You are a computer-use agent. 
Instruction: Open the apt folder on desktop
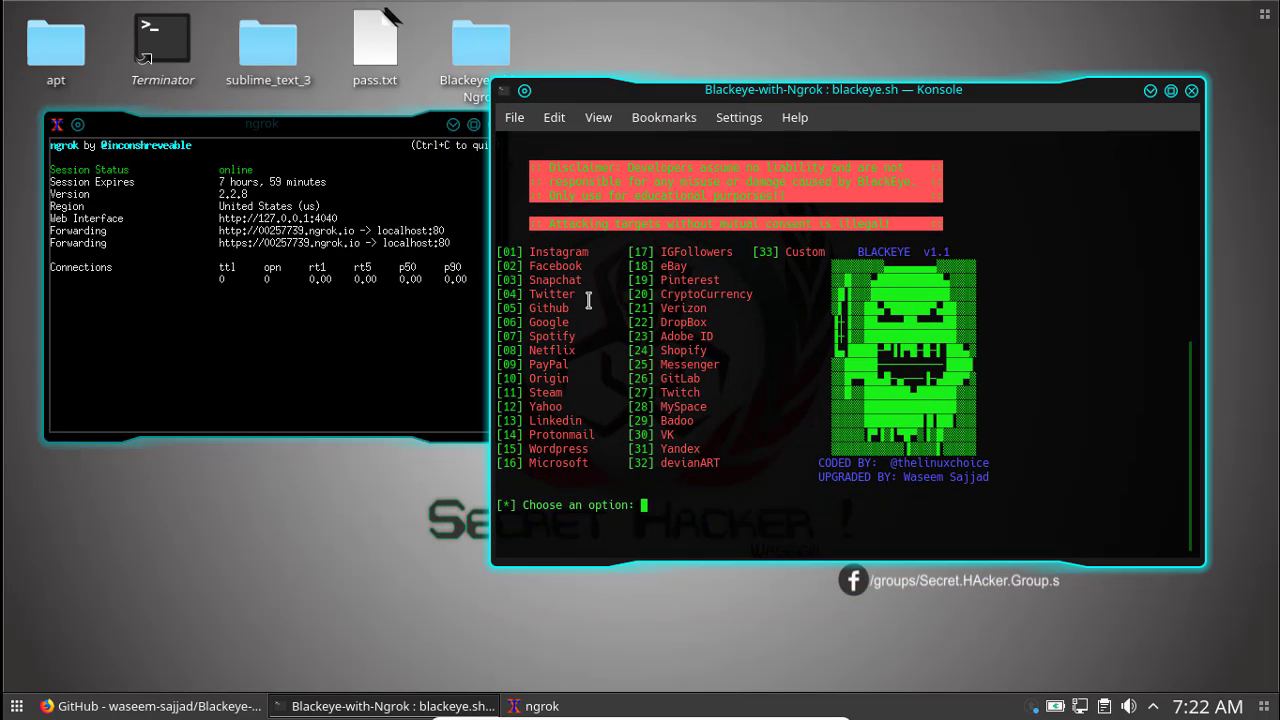click(x=56, y=50)
